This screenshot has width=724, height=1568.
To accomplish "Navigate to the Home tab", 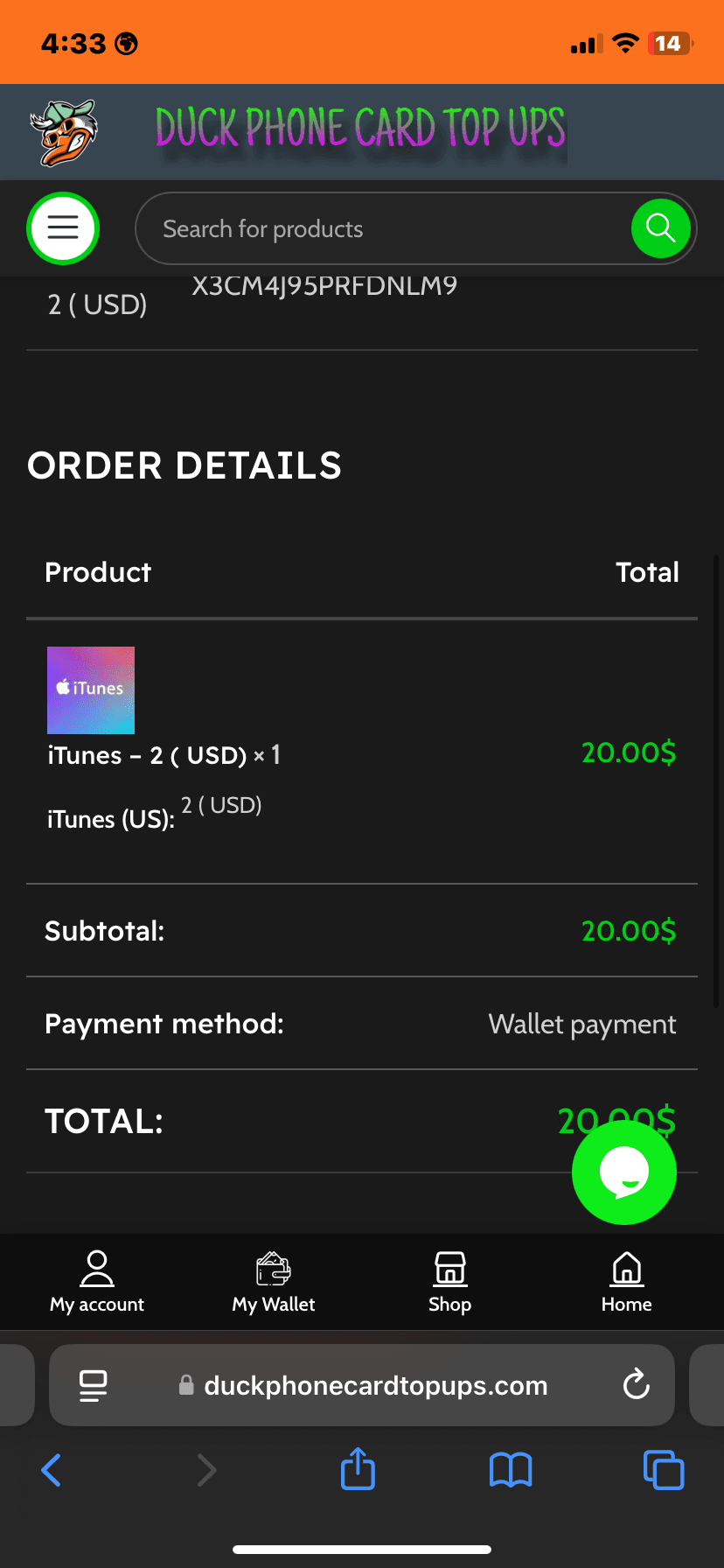I will pos(627,1282).
